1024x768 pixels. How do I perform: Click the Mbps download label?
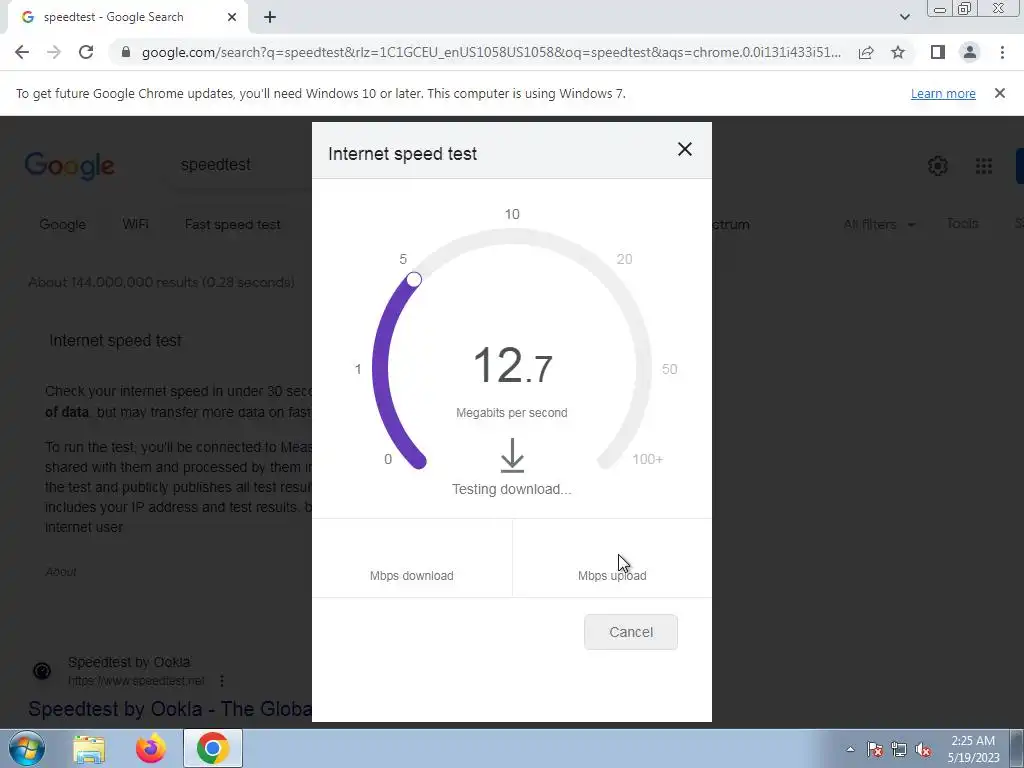click(x=411, y=575)
